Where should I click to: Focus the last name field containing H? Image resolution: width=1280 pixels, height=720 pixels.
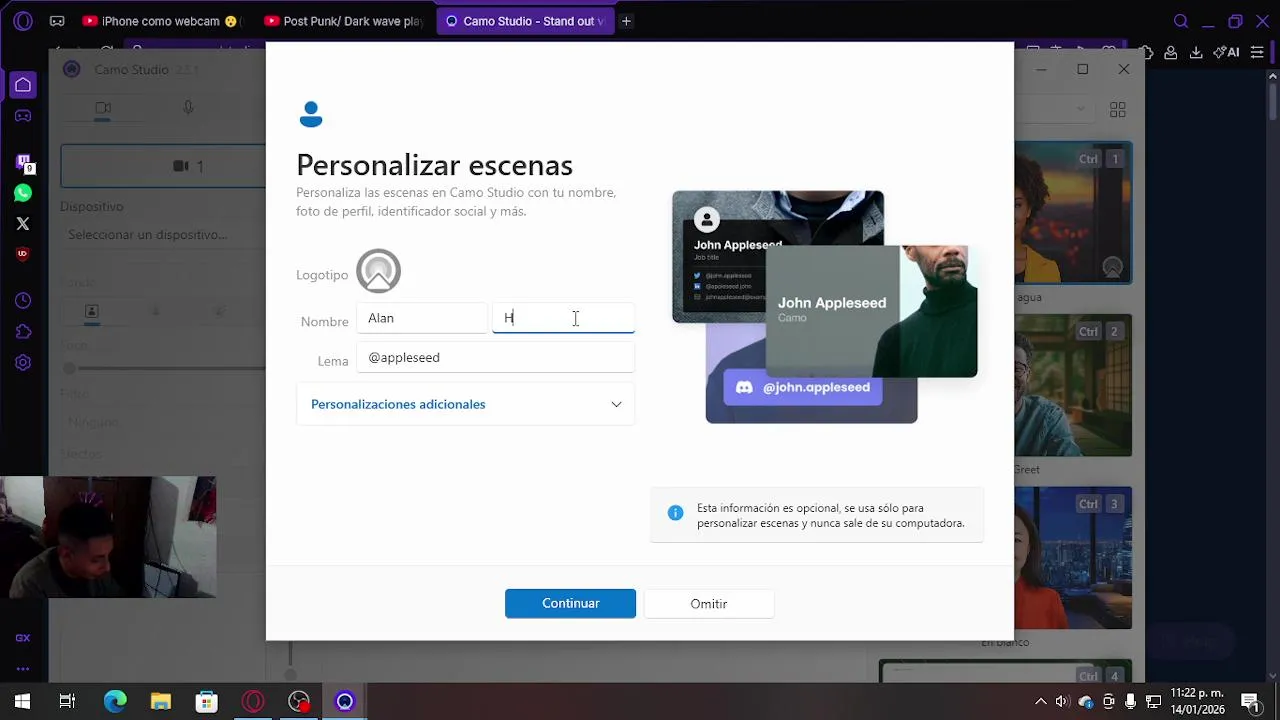(563, 318)
